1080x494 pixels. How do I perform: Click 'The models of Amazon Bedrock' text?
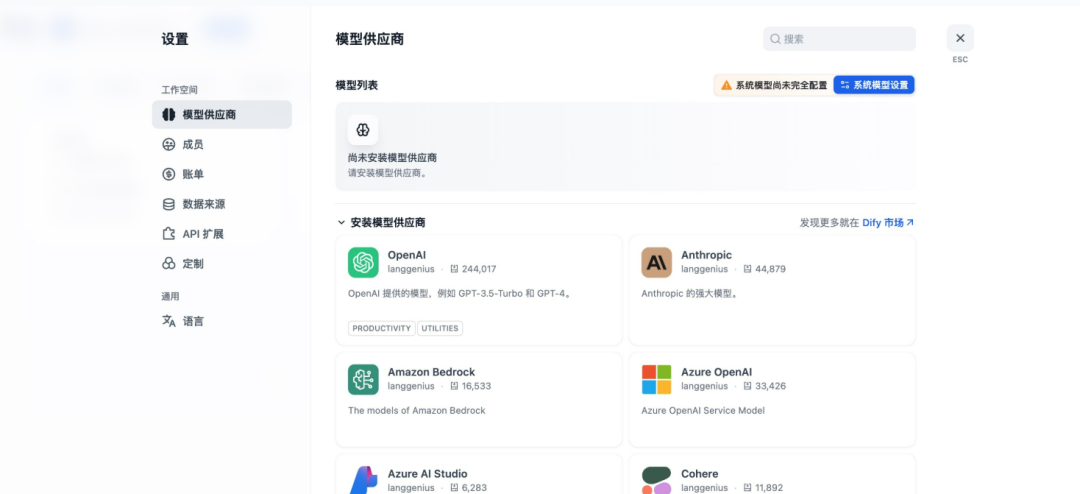click(417, 411)
